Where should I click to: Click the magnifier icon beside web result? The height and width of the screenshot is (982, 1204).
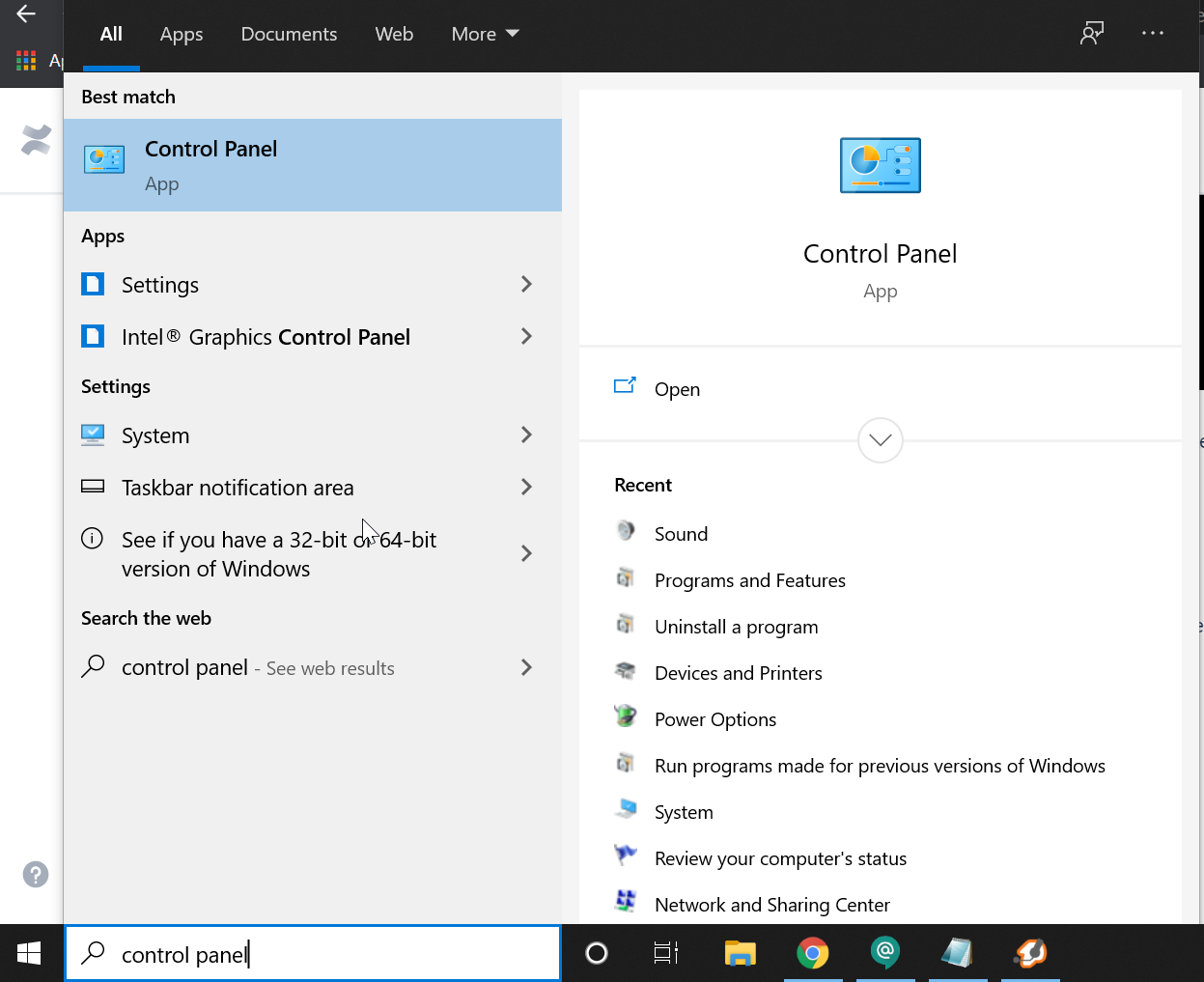point(93,666)
